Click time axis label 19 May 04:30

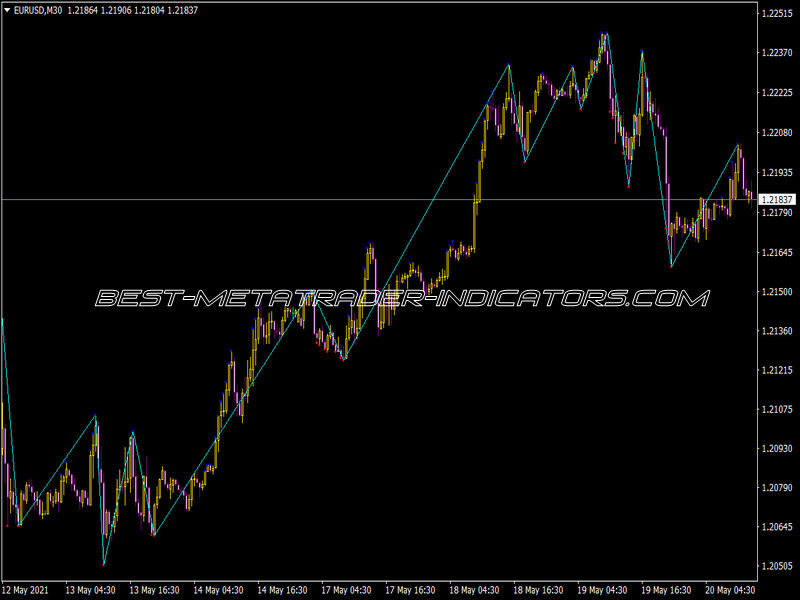[x=603, y=591]
